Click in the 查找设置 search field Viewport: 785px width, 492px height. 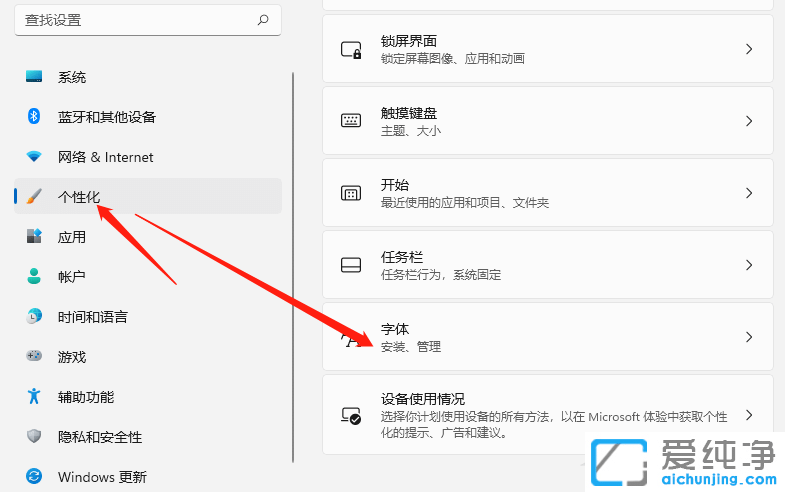click(135, 20)
